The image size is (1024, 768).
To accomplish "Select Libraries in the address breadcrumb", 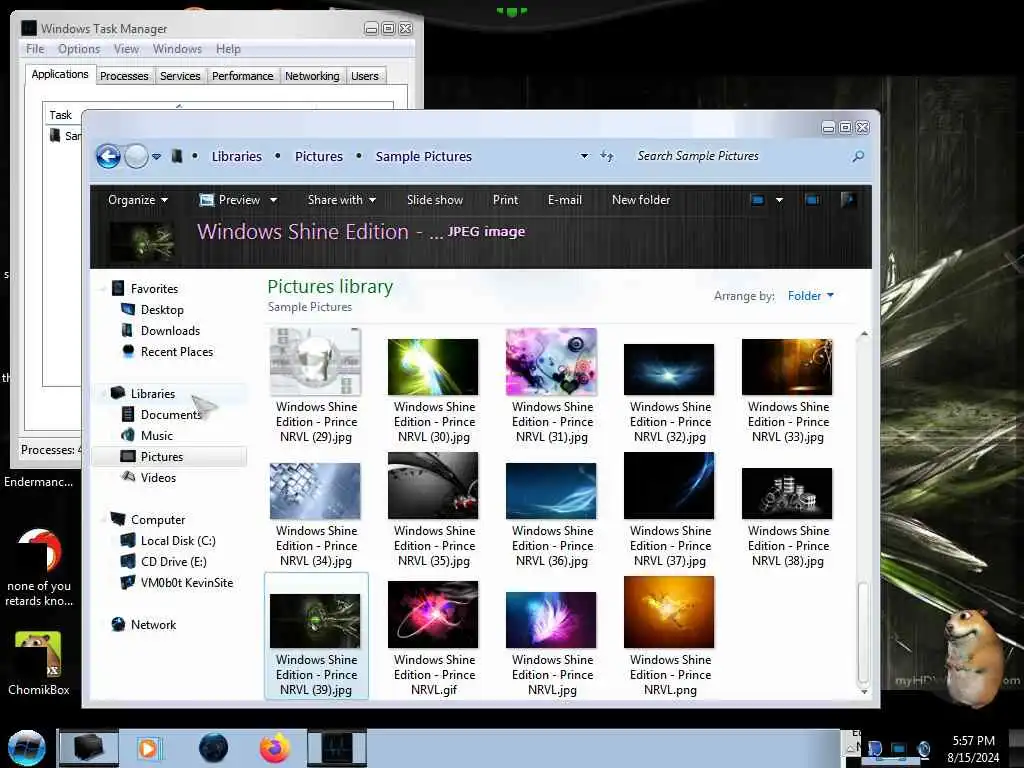I will (x=236, y=157).
